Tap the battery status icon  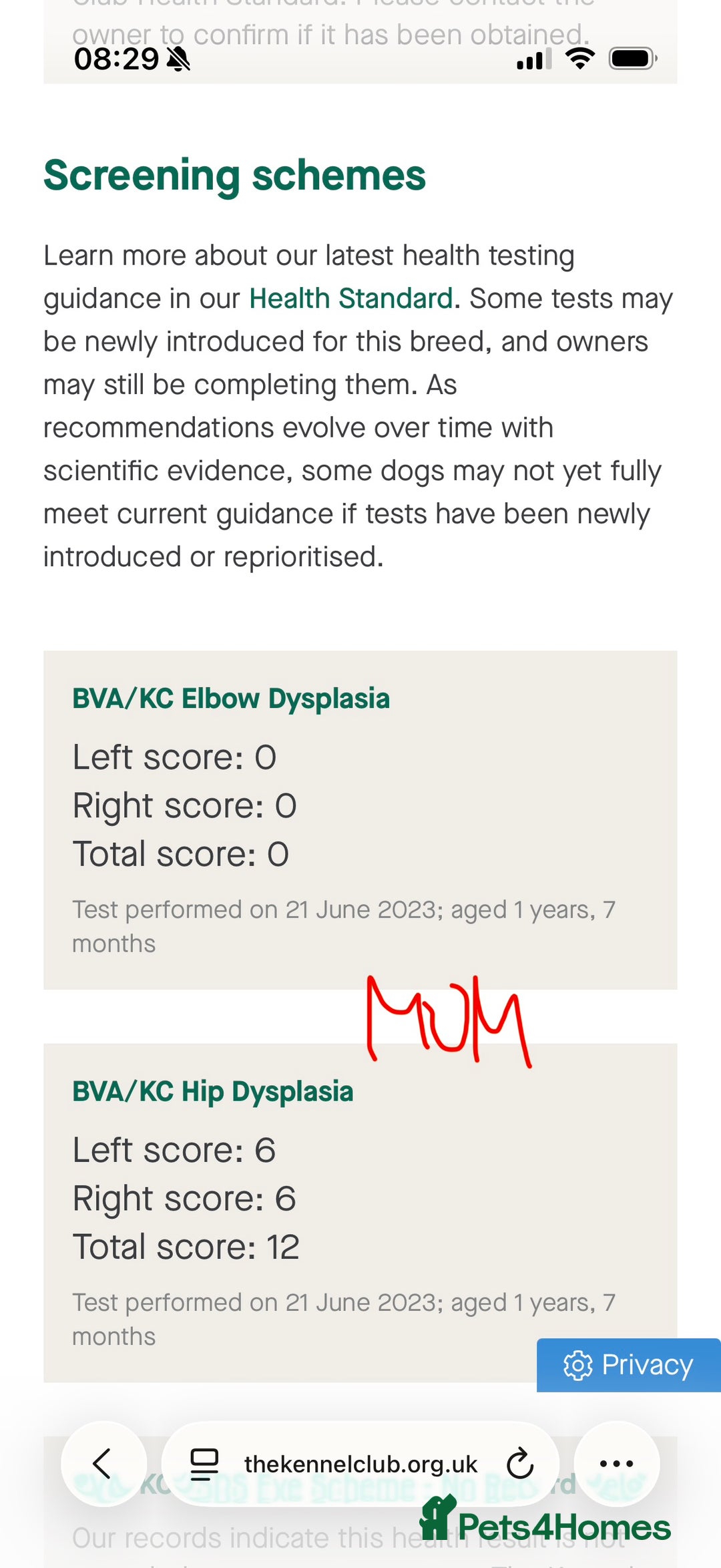tap(632, 59)
